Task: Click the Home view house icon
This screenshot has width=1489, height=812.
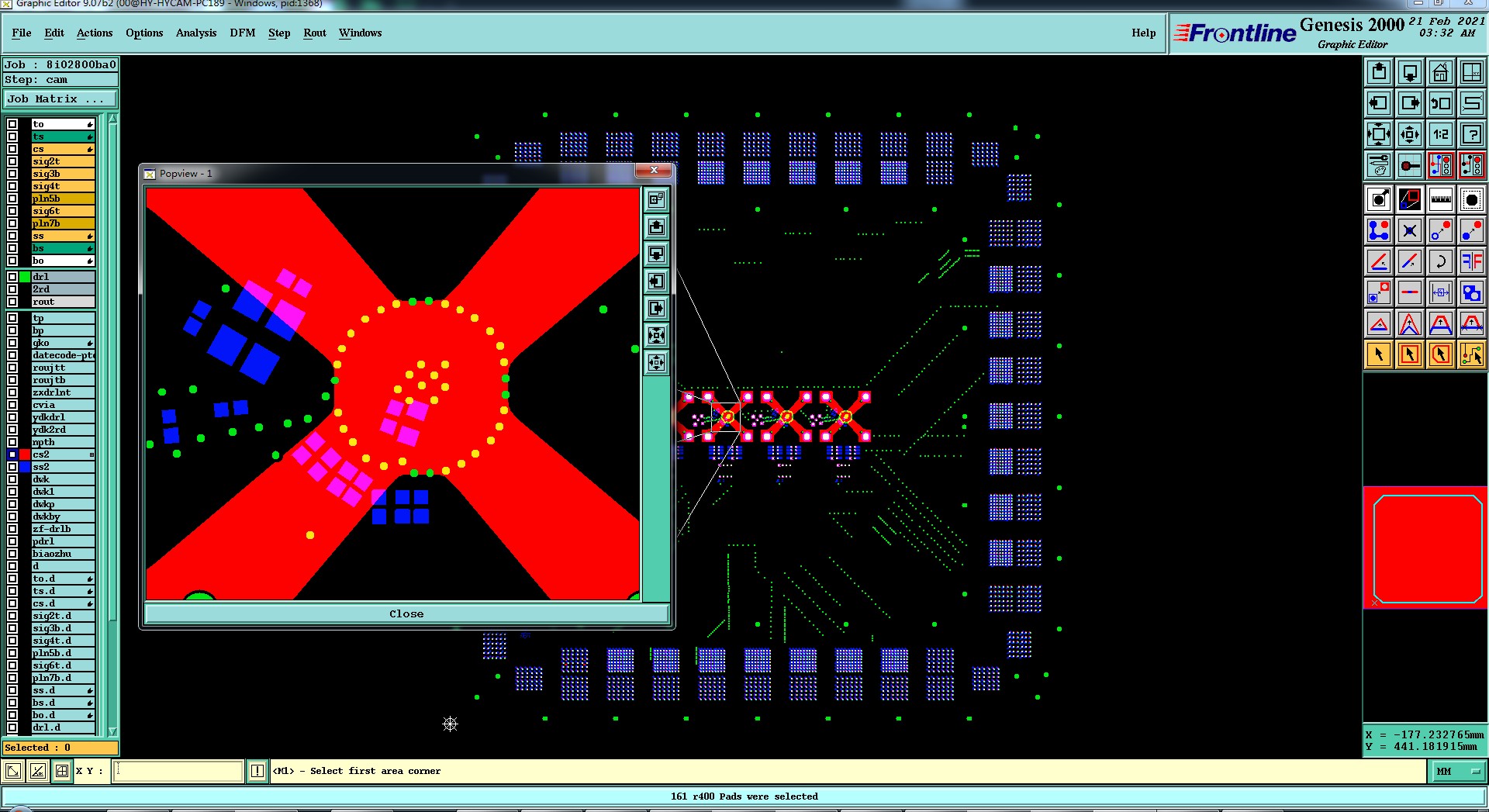Action: 1441,72
